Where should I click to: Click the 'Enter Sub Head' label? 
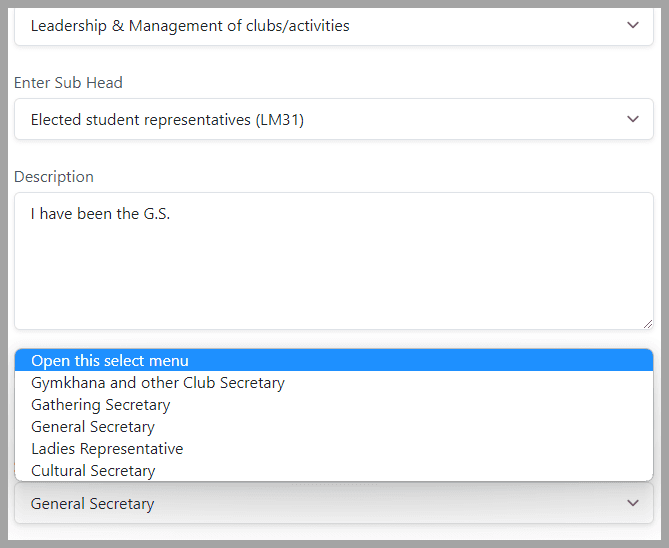(68, 83)
